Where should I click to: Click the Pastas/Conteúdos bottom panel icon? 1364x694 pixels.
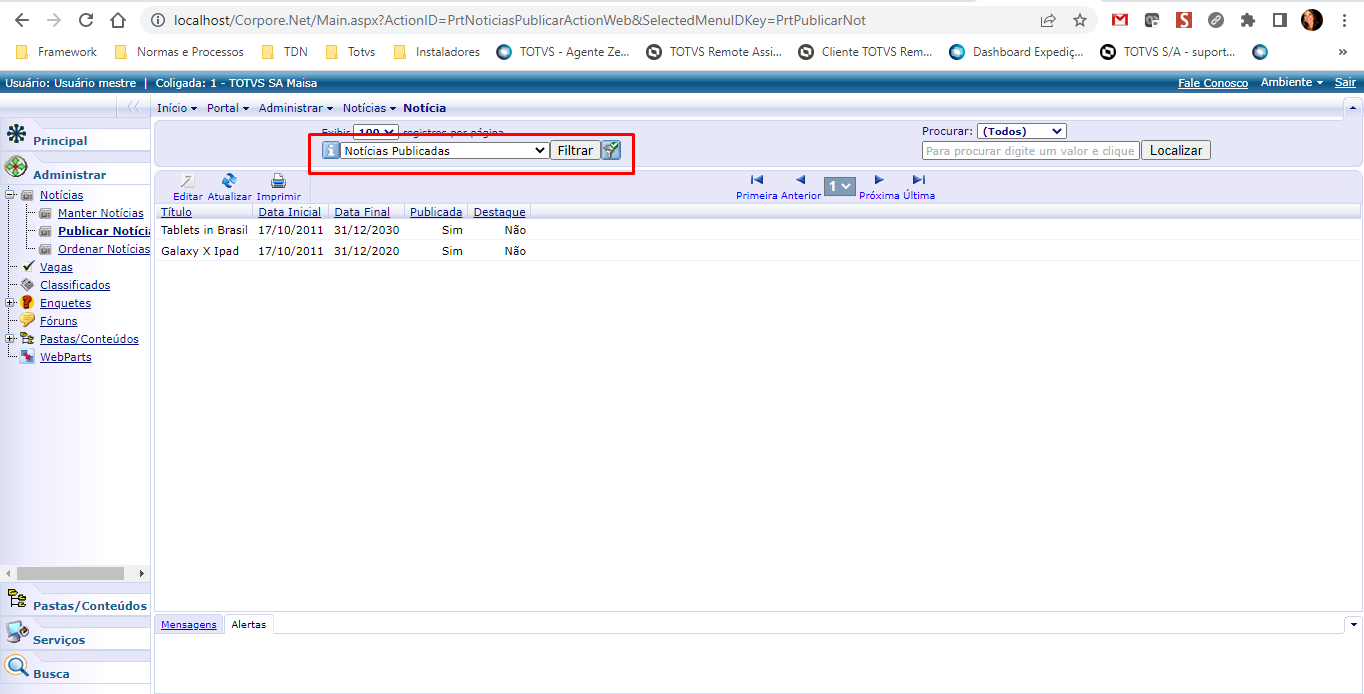tap(17, 599)
